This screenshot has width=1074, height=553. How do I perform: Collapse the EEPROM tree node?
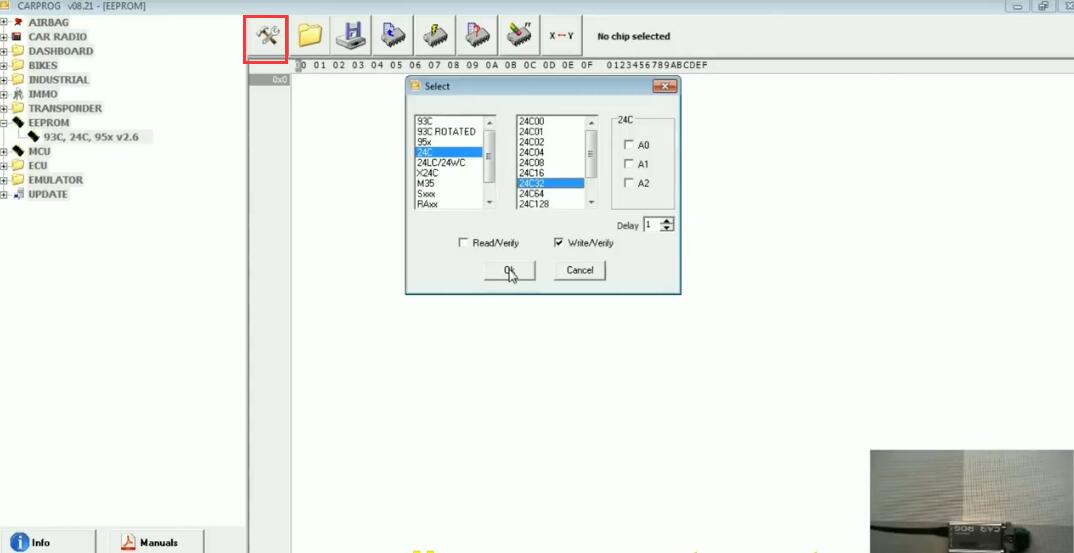(x=4, y=123)
